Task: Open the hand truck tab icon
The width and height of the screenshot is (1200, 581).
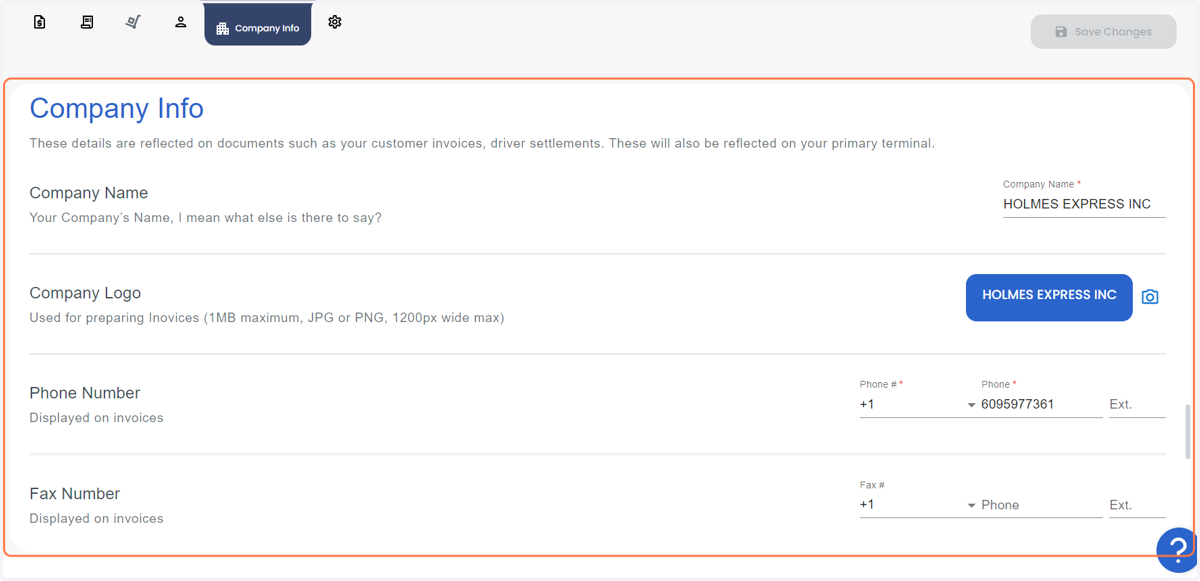Action: [133, 22]
